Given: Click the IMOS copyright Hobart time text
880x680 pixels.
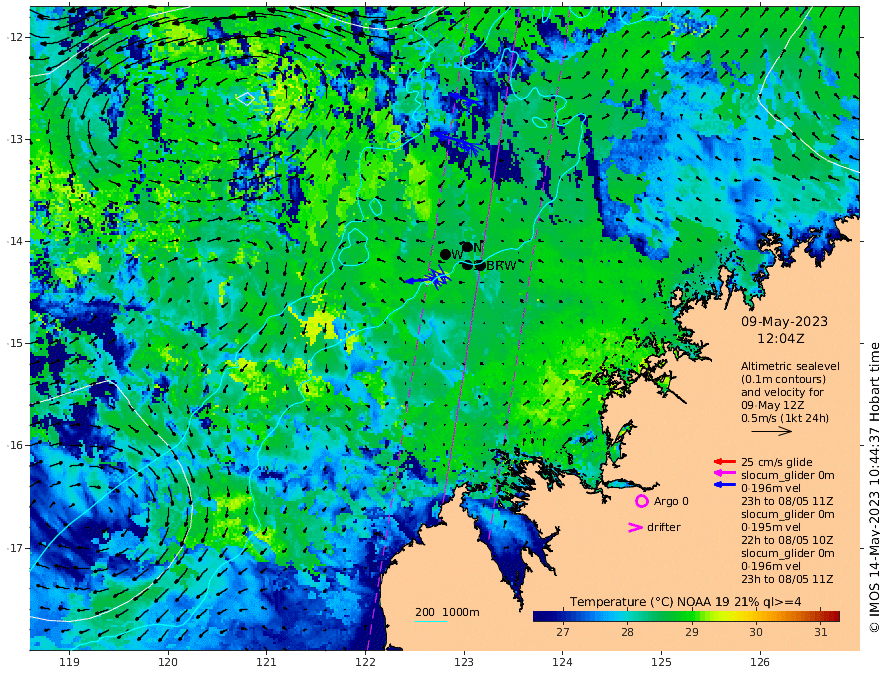Looking at the screenshot, I should point(873,488).
